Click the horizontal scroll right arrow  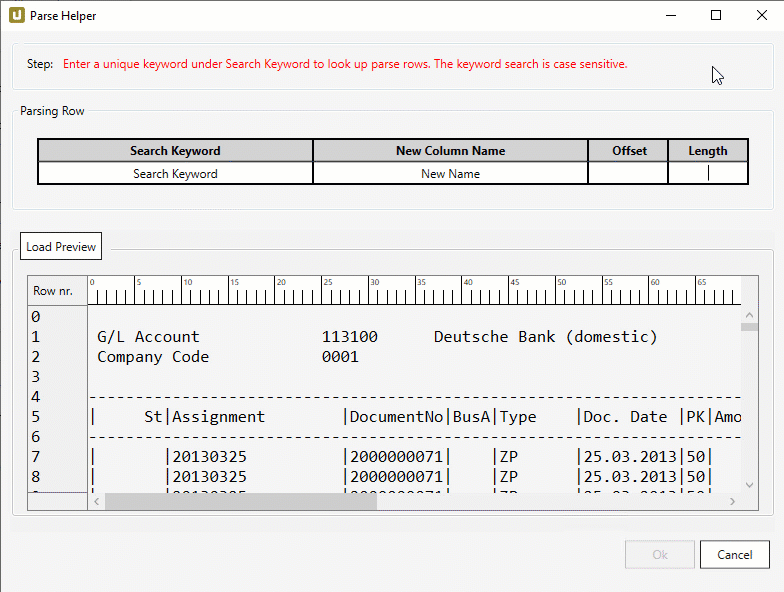click(x=732, y=502)
